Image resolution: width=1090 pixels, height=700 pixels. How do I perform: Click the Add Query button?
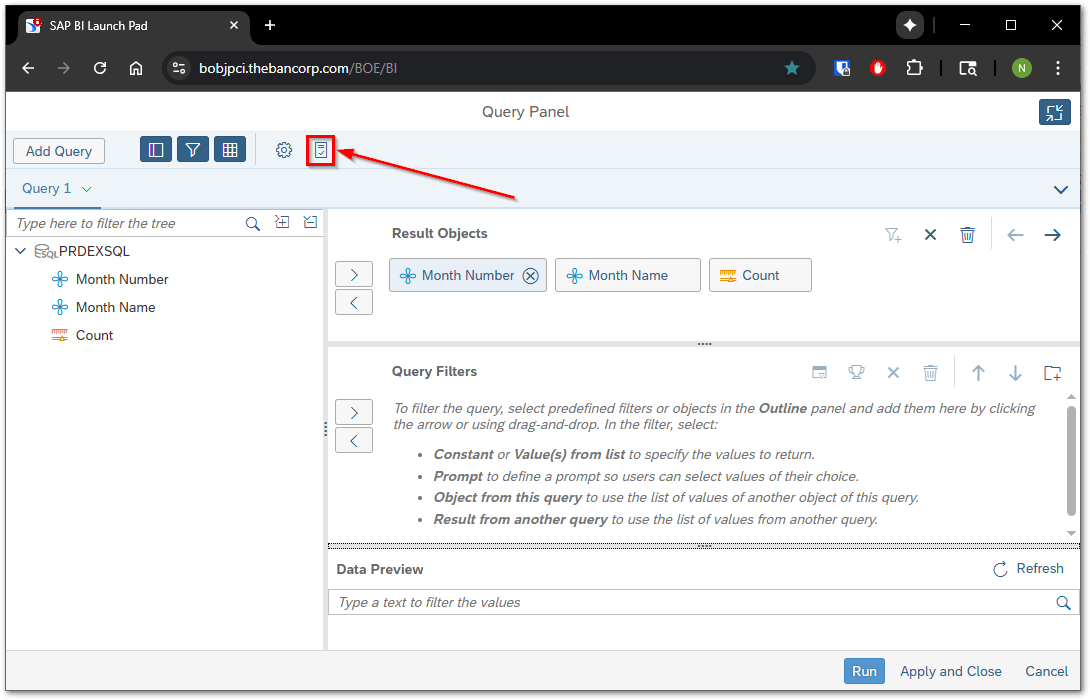coord(59,151)
